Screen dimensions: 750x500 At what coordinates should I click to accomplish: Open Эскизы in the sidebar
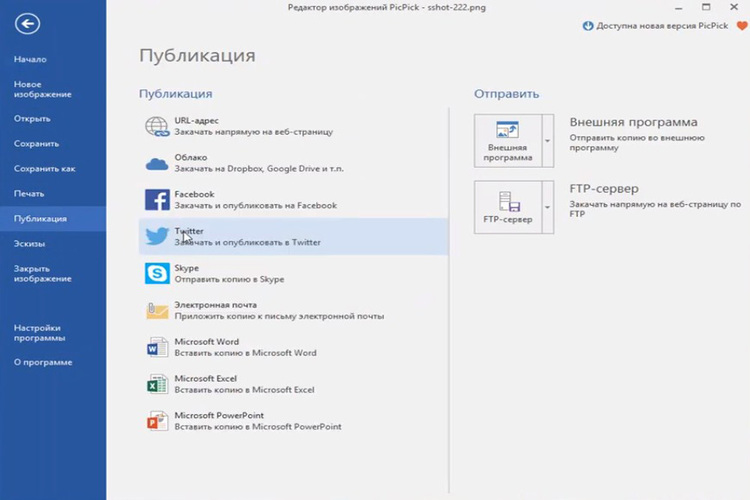tap(29, 244)
